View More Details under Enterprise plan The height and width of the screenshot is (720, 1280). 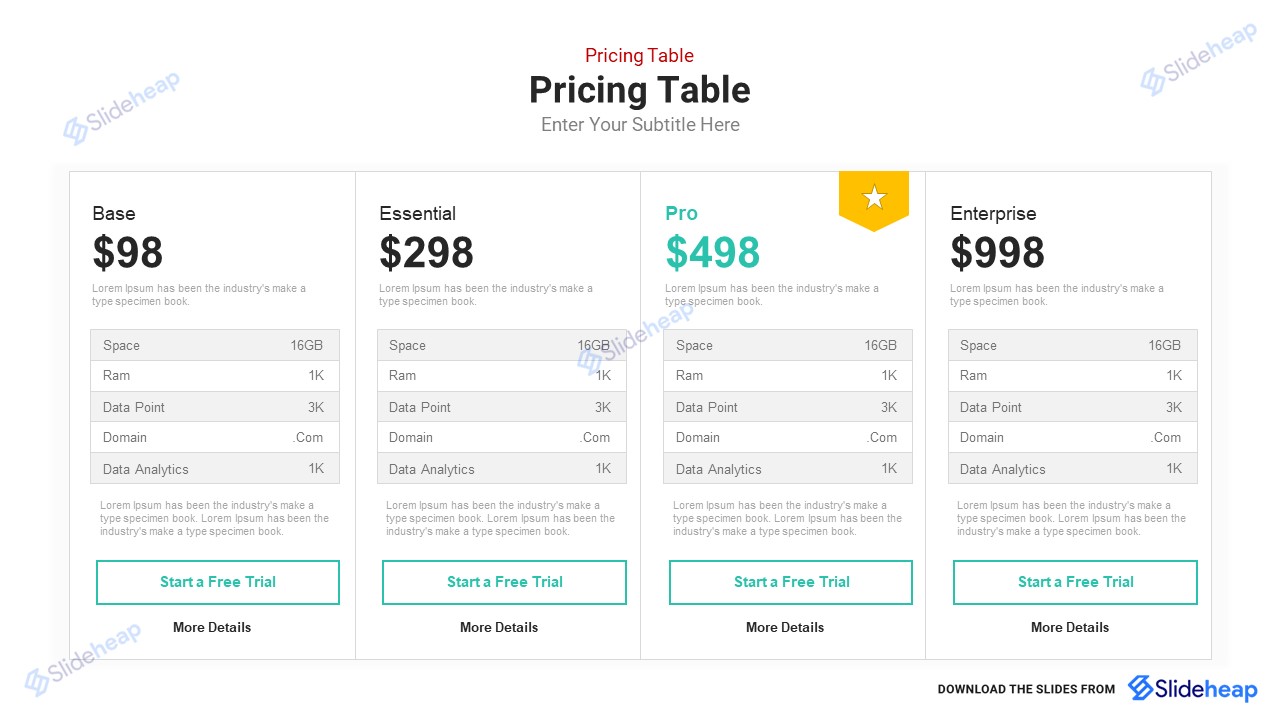pos(1070,627)
